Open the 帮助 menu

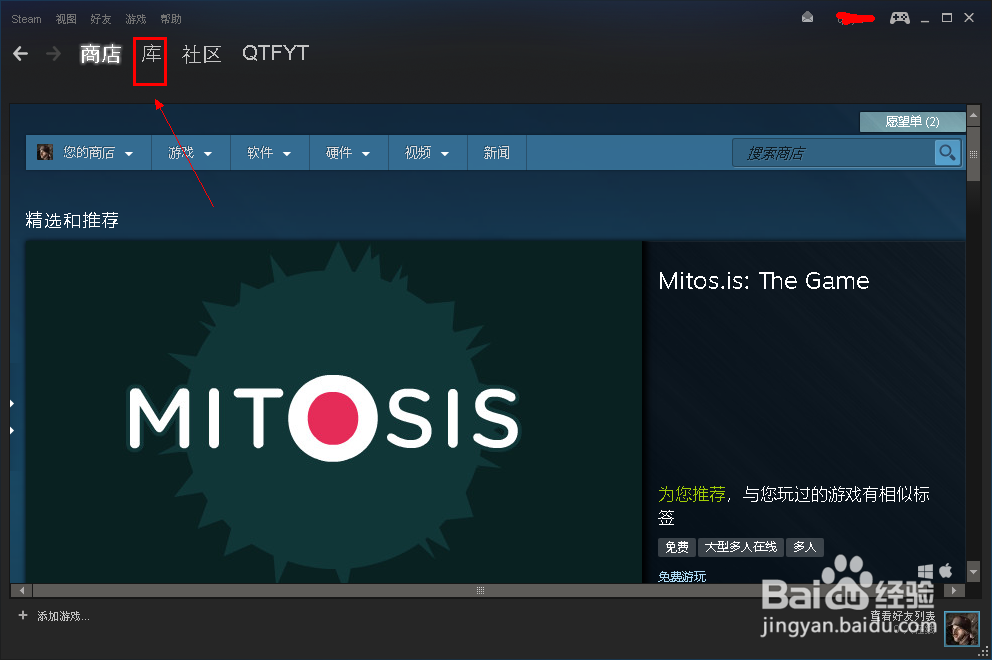pyautogui.click(x=171, y=19)
